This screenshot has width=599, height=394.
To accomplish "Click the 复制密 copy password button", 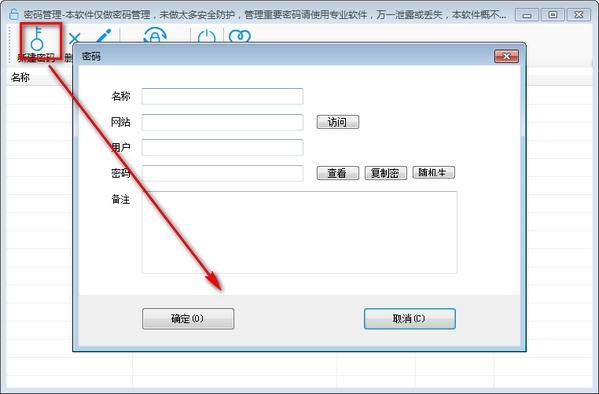I will pyautogui.click(x=385, y=173).
